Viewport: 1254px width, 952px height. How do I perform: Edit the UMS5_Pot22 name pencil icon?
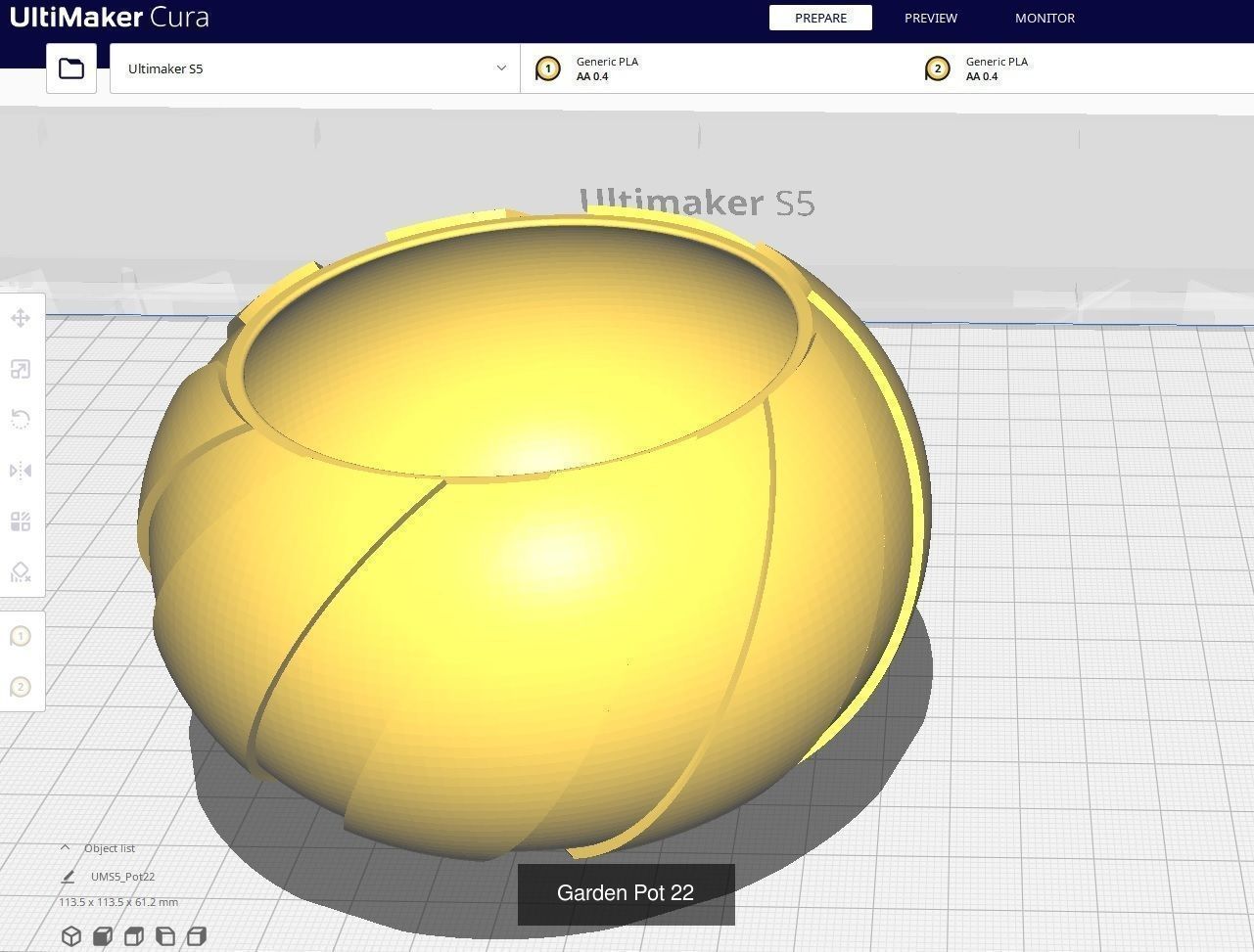click(68, 877)
